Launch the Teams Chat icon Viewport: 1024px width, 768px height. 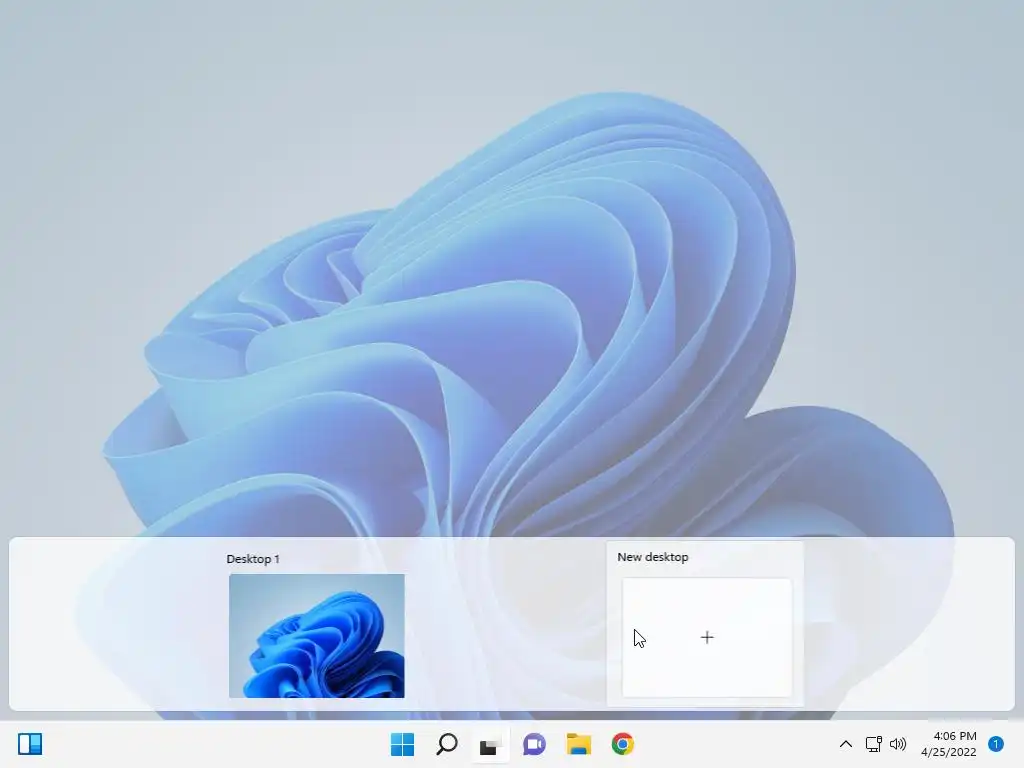coord(534,744)
